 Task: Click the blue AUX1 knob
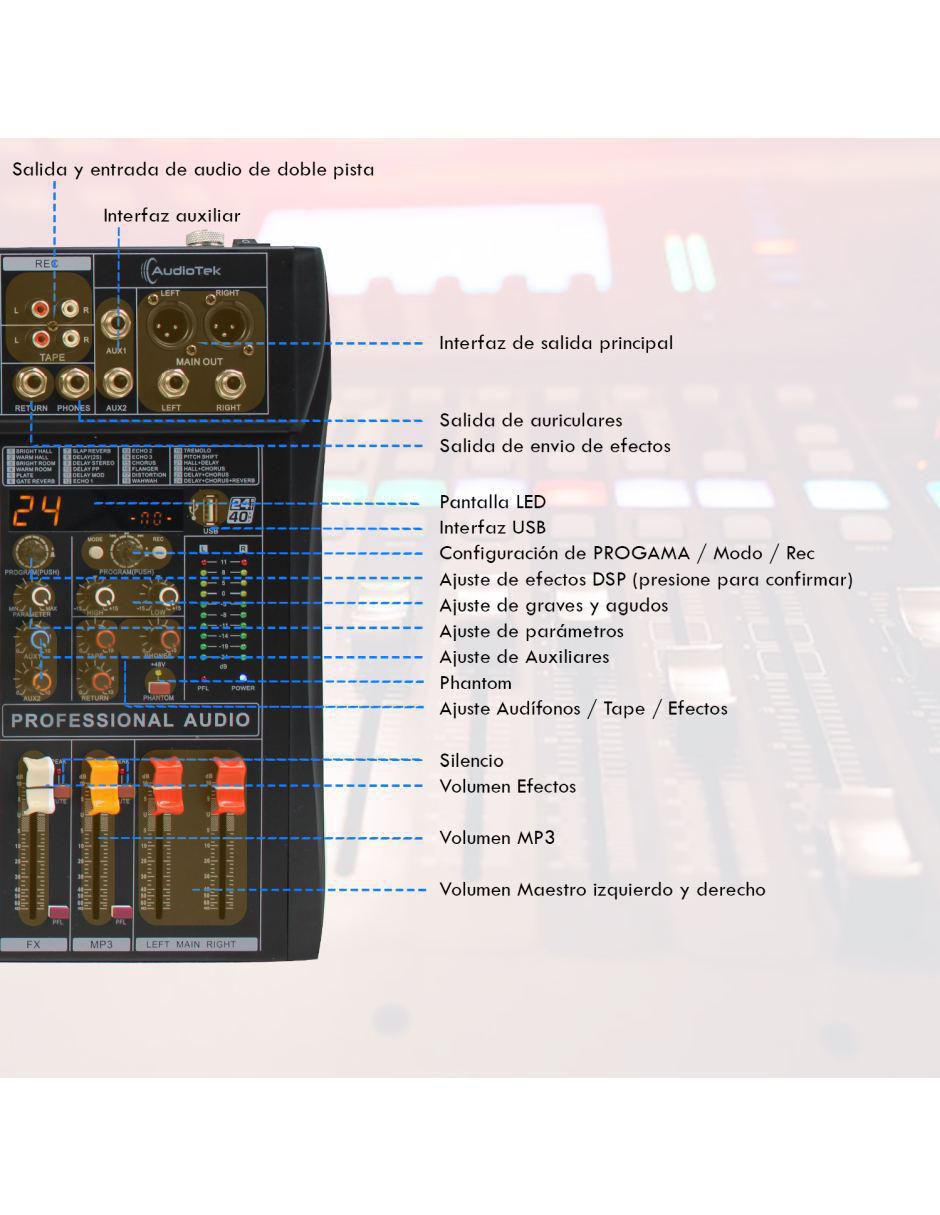[x=40, y=639]
